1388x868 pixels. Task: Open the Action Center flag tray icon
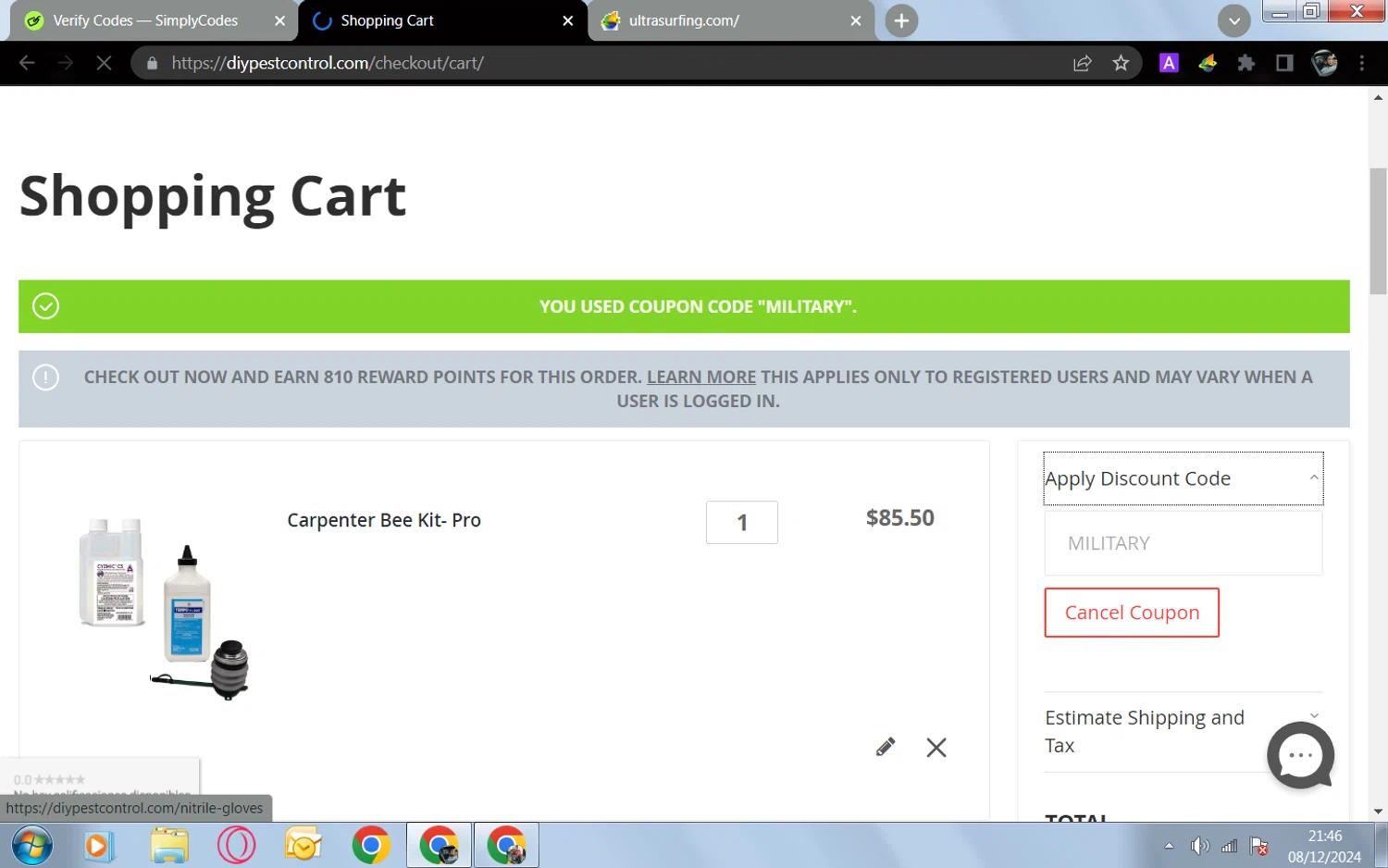1259,846
